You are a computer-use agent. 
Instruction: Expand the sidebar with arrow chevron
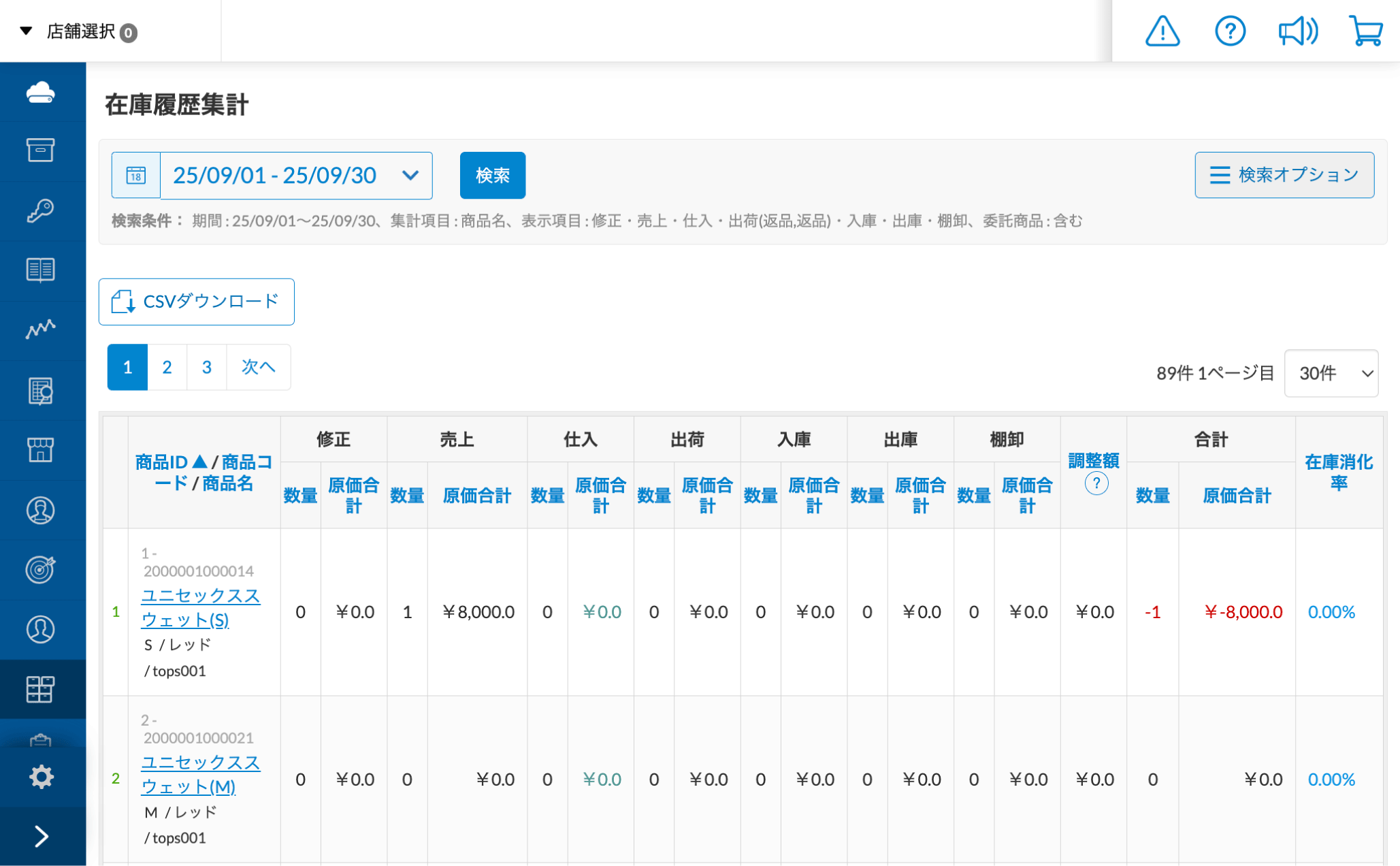tap(41, 836)
